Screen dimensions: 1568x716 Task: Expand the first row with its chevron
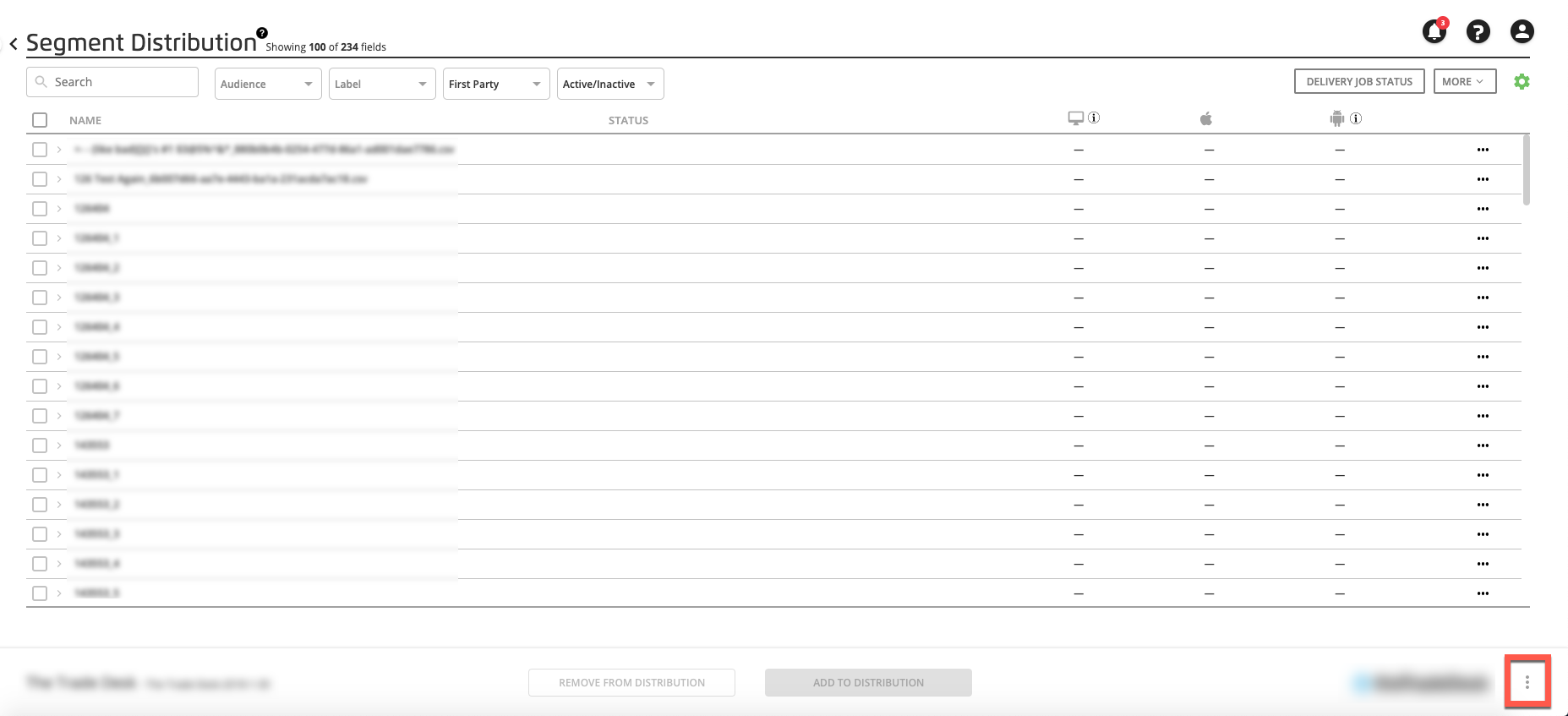click(x=59, y=150)
